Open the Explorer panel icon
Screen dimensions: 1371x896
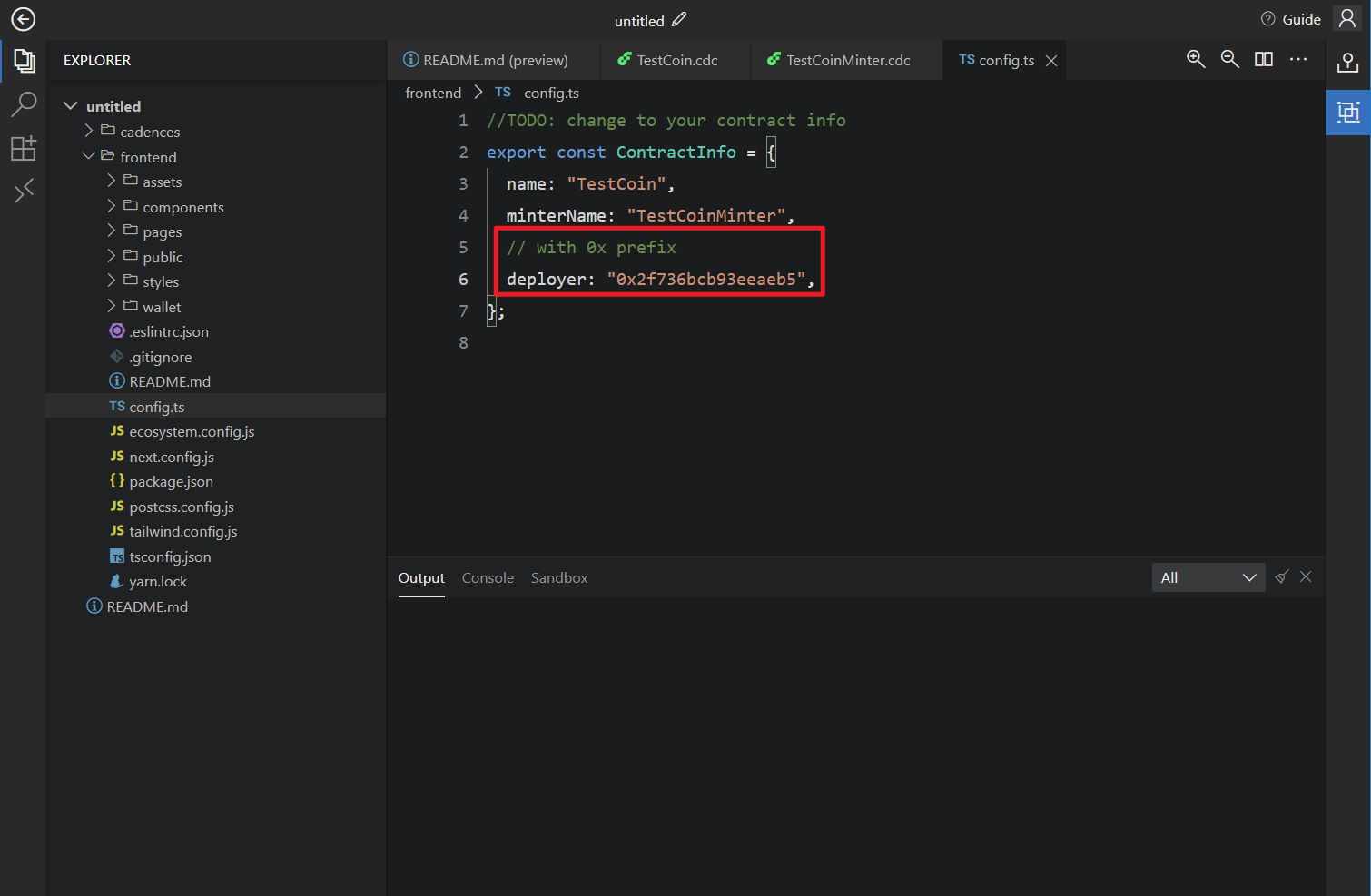(25, 61)
